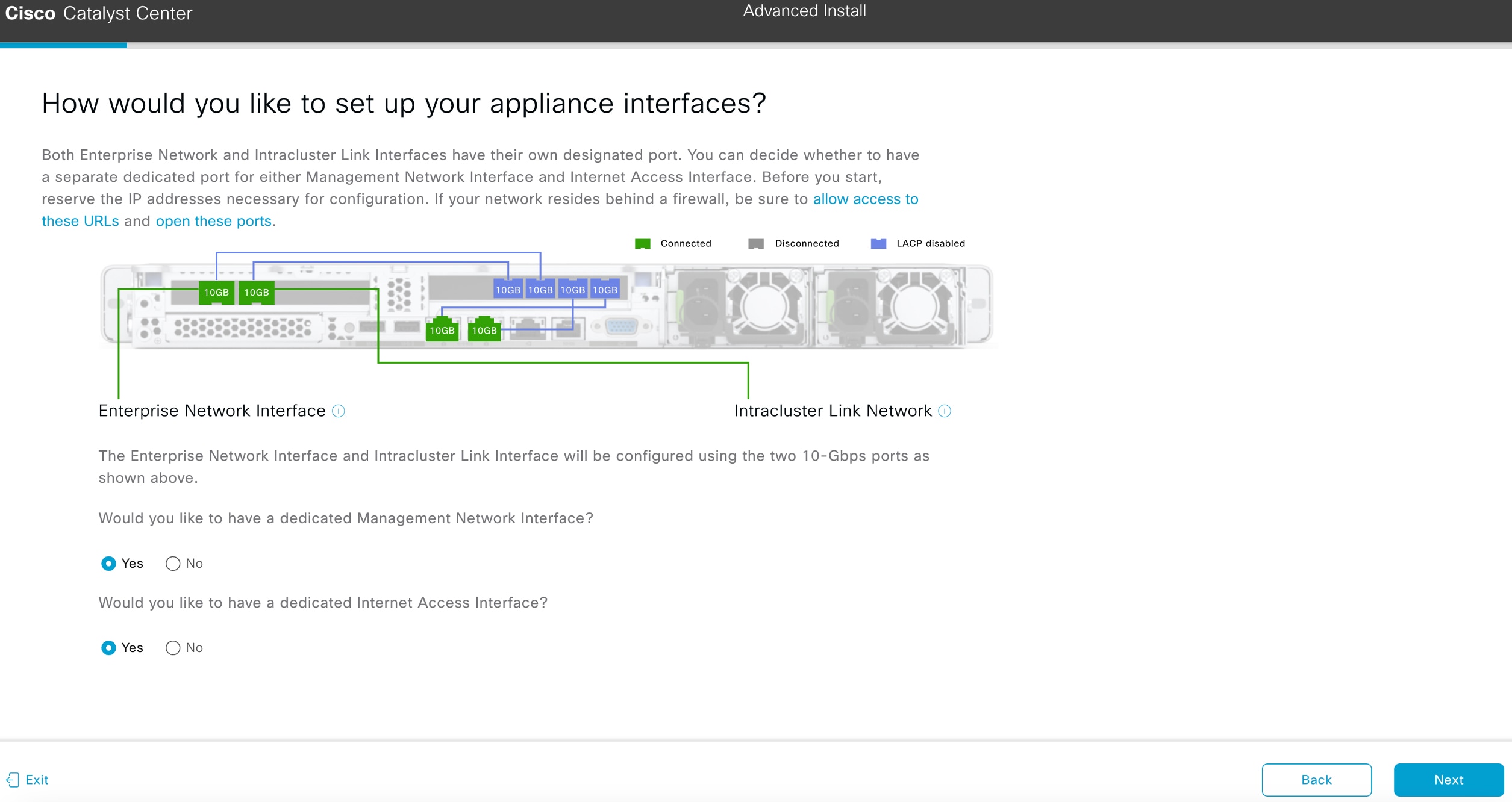
Task: Click the info icon beside Intracluster Link Network
Action: [943, 411]
